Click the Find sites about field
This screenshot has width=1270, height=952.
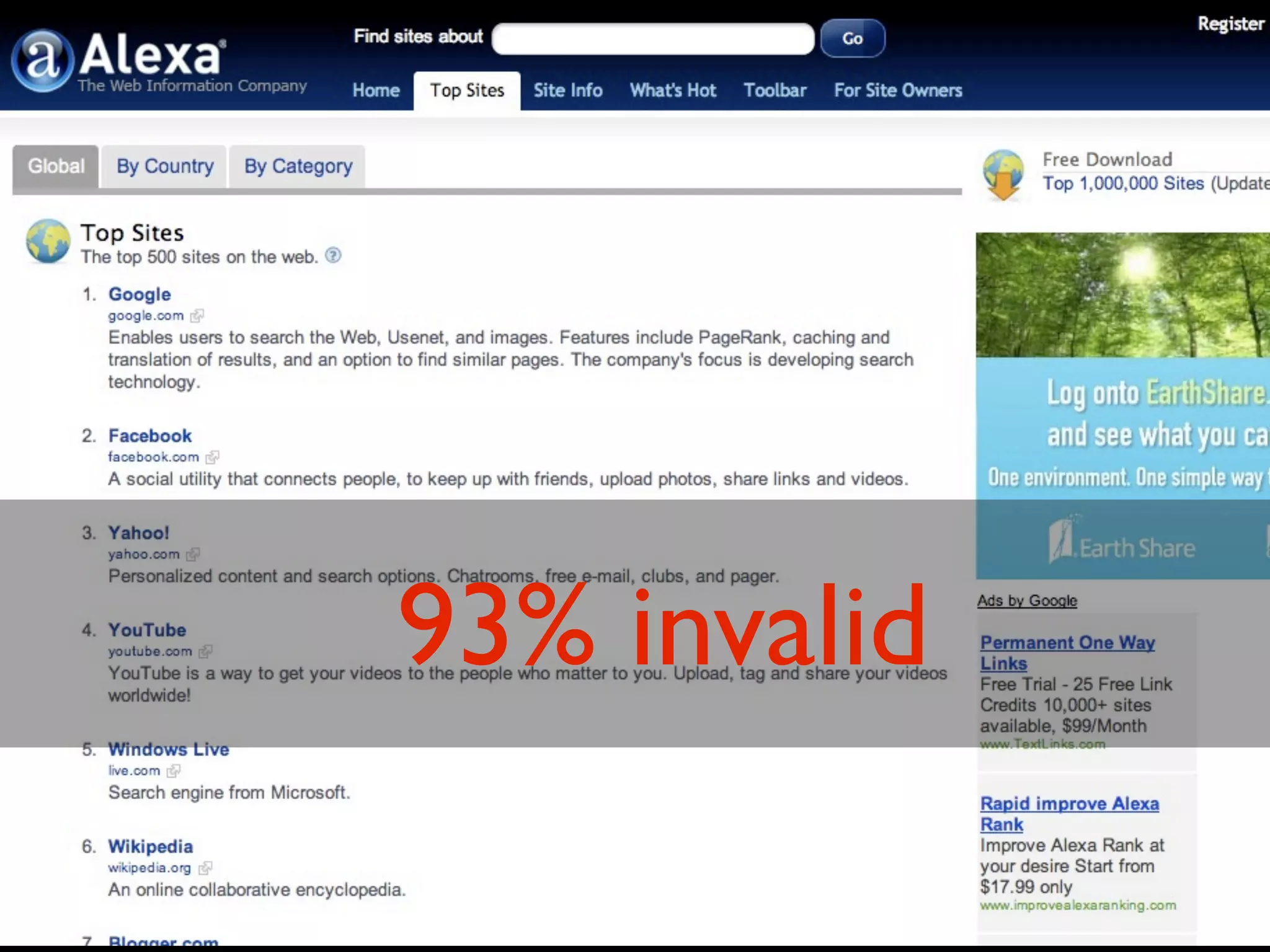[652, 39]
